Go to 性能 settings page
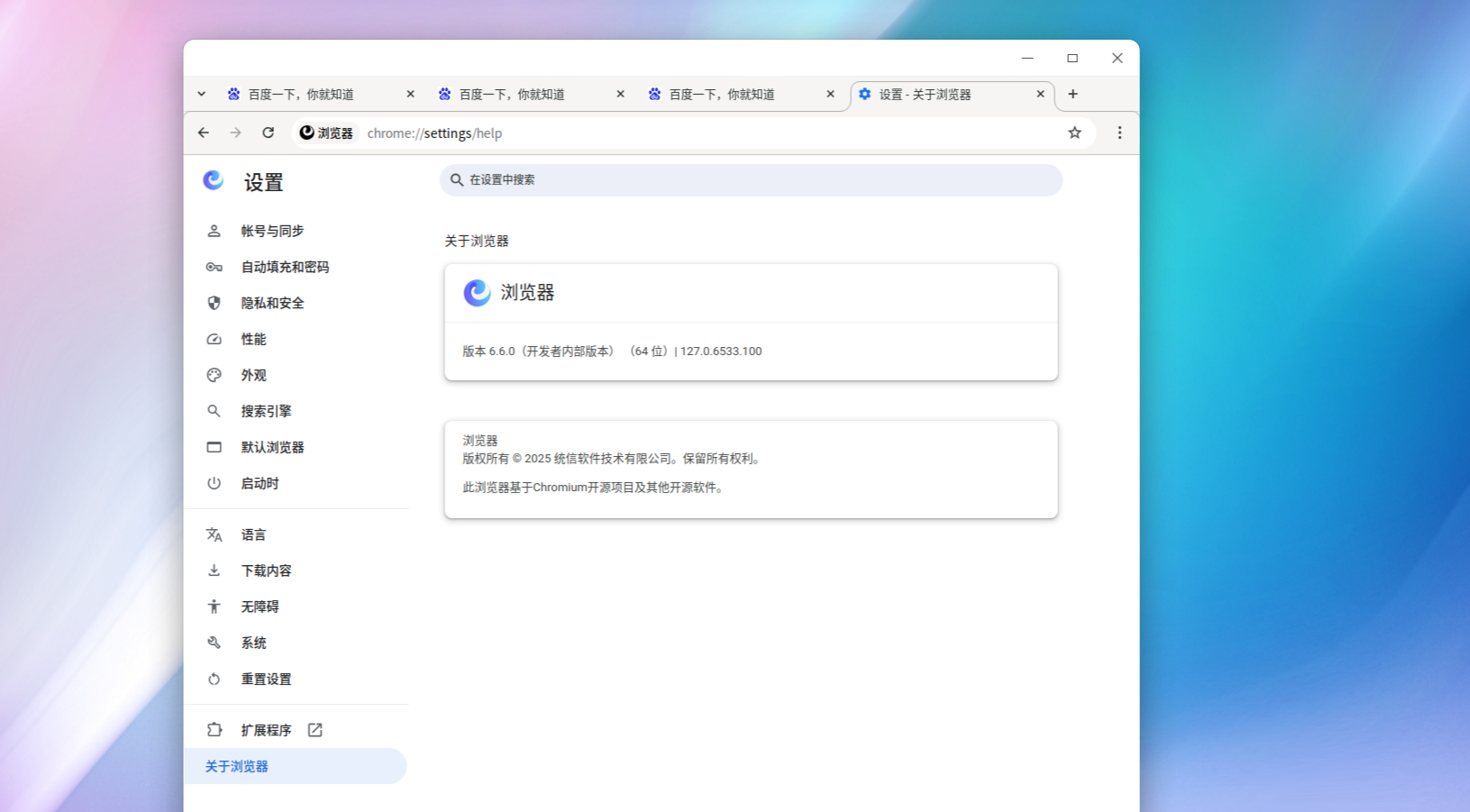This screenshot has height=812, width=1470. [296, 339]
